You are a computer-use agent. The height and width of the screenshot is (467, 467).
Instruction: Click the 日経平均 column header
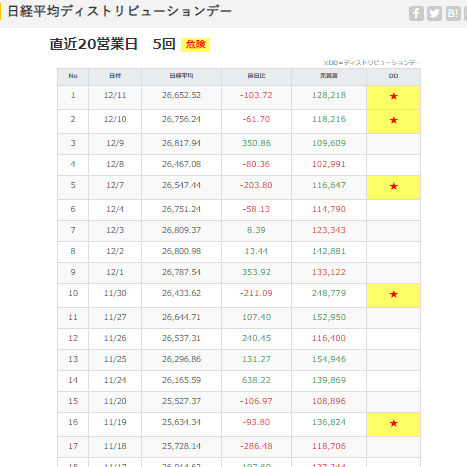[181, 76]
